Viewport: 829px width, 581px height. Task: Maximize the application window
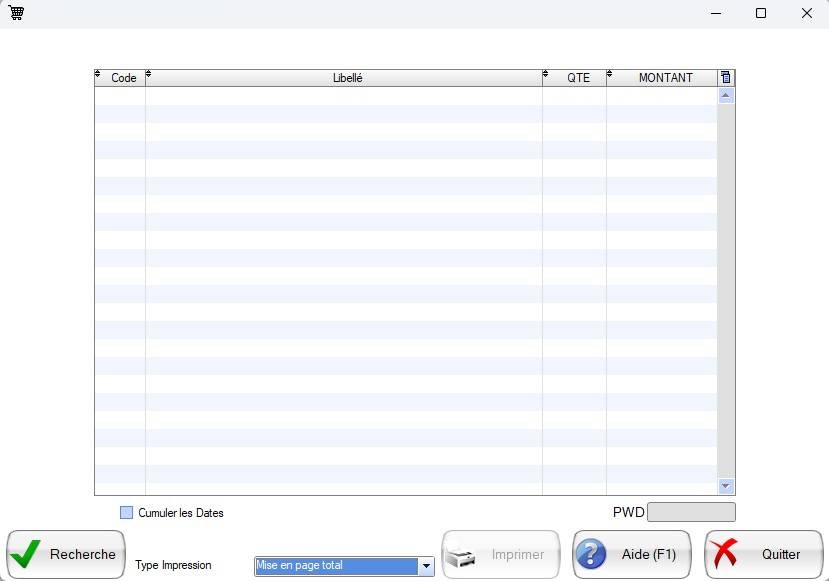pos(761,13)
